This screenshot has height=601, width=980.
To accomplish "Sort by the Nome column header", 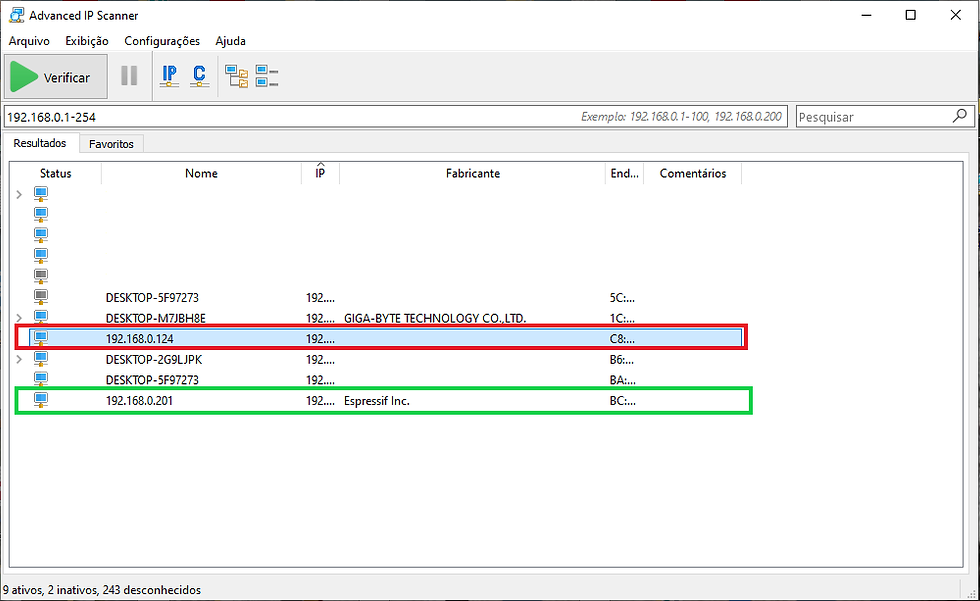I will [201, 173].
